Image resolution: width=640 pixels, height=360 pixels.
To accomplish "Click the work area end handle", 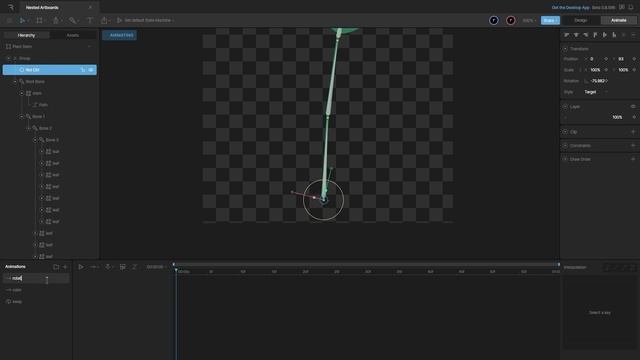I will click(x=558, y=264).
